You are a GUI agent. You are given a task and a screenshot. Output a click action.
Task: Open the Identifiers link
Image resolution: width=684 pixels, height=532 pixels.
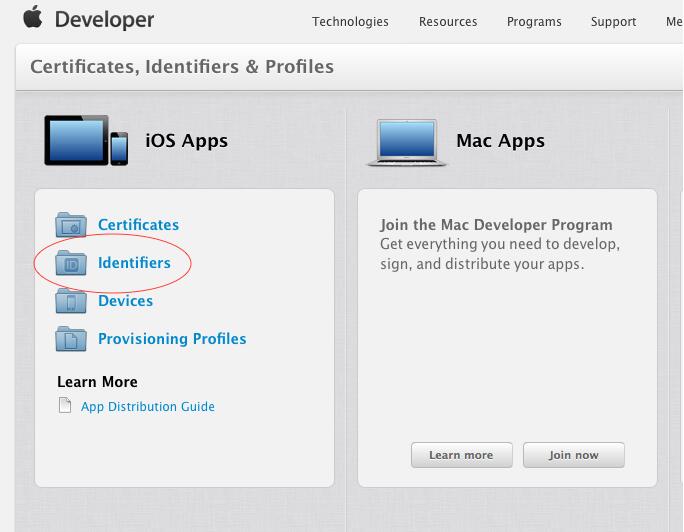(x=134, y=263)
